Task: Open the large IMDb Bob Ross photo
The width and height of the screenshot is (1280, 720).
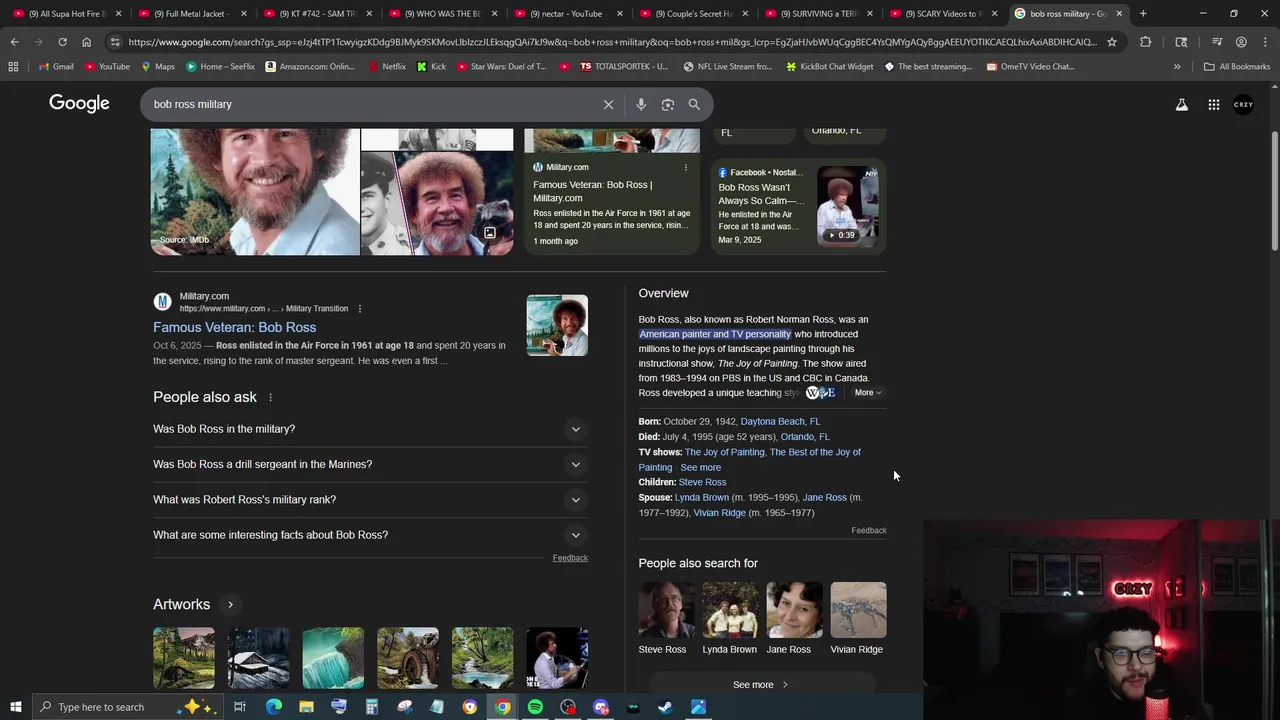Action: [255, 191]
